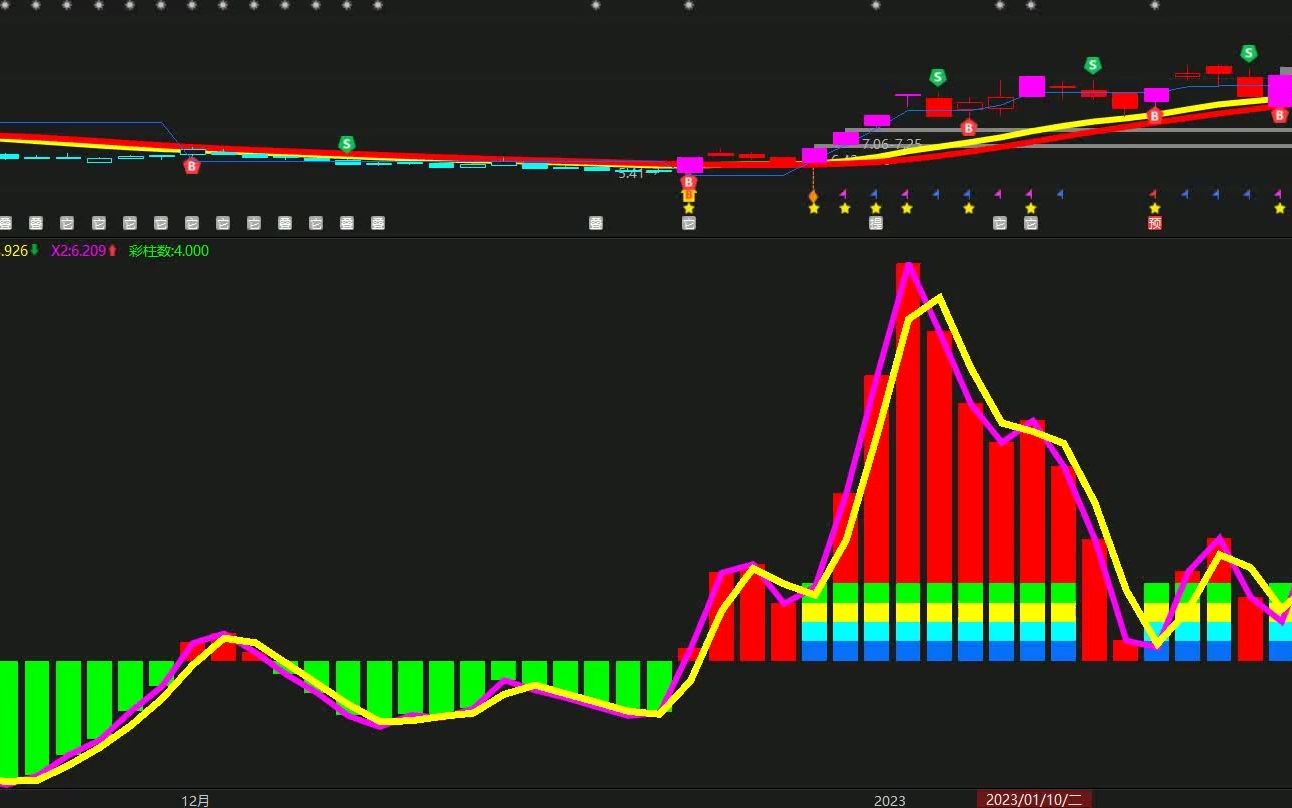Click the 7.06-7.25 price range label
This screenshot has height=808, width=1292.
891,145
